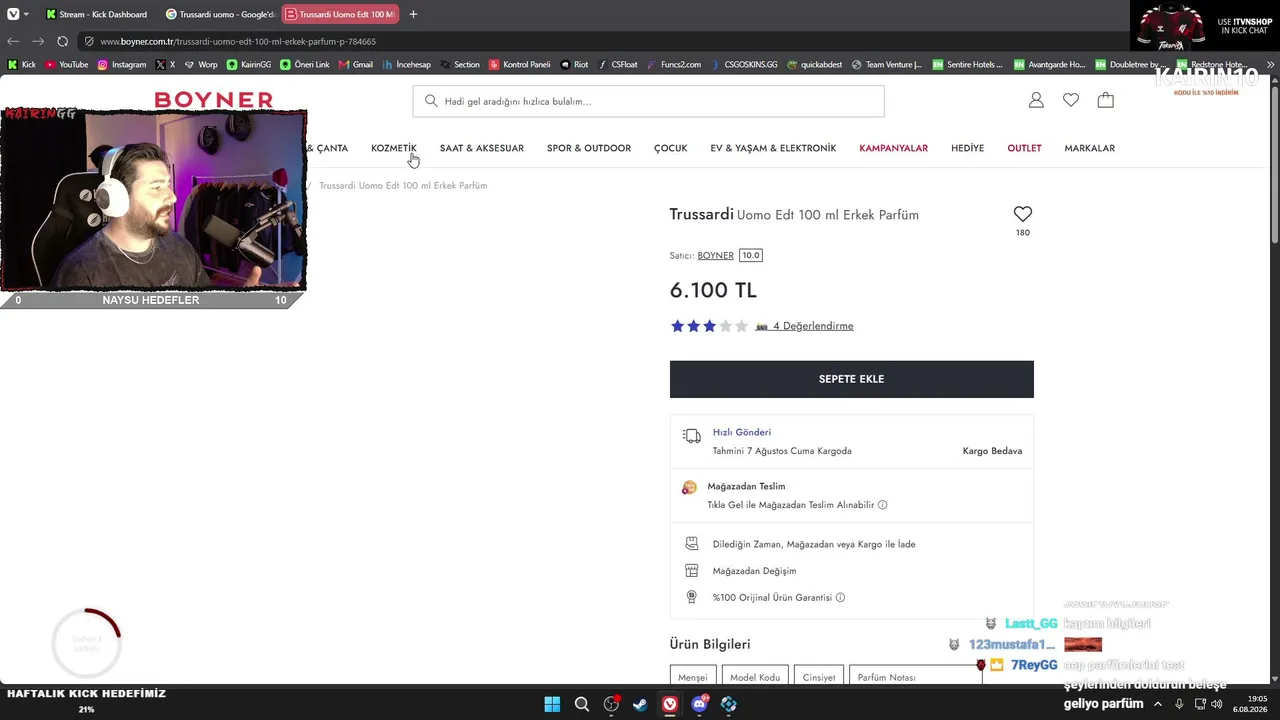Open Discord from the taskbar
The image size is (1280, 720).
click(x=699, y=704)
